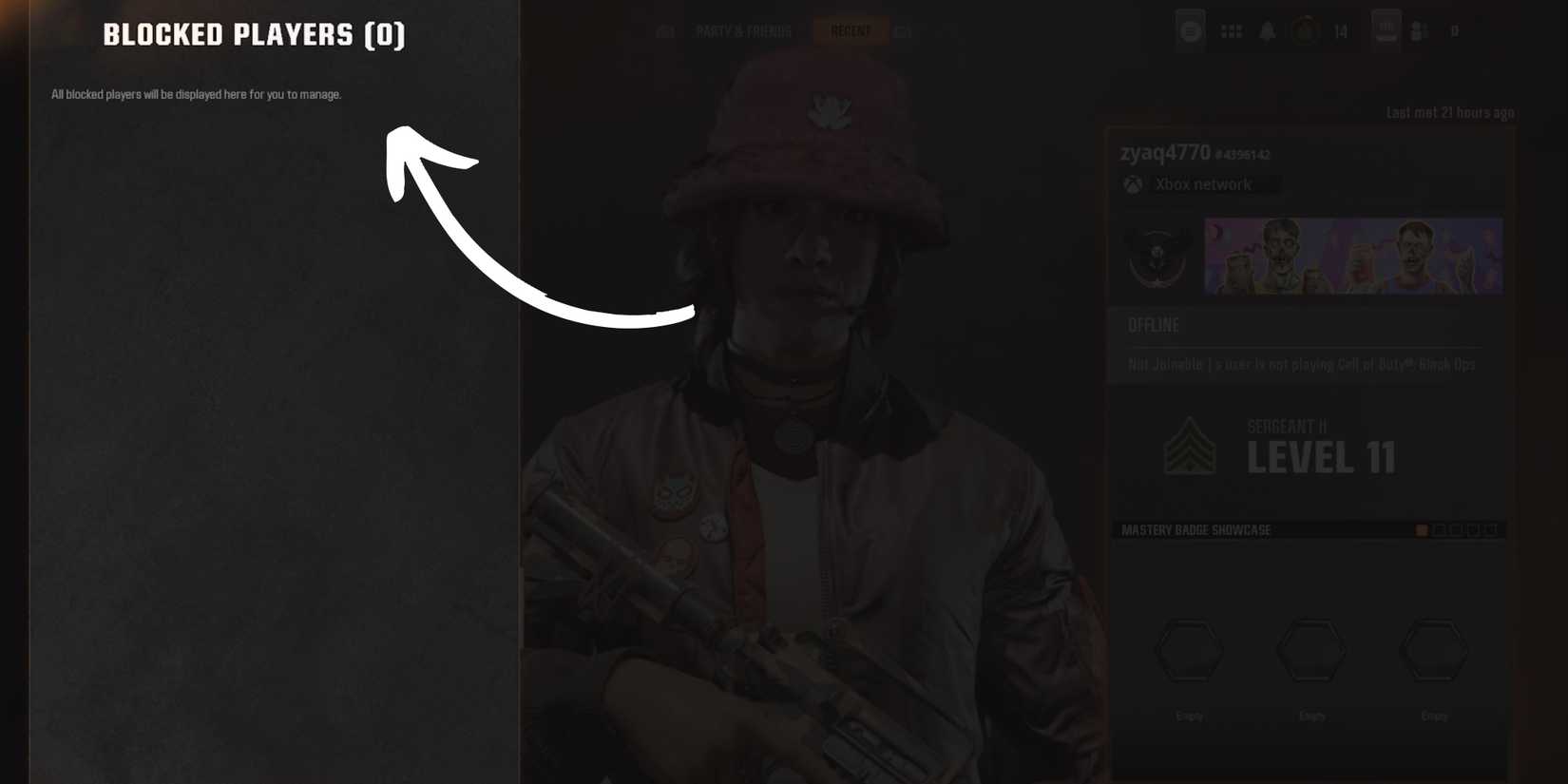The image size is (1568, 784).
Task: Select the last Mastery Badge Showcase page indicator
Action: coord(1490,530)
